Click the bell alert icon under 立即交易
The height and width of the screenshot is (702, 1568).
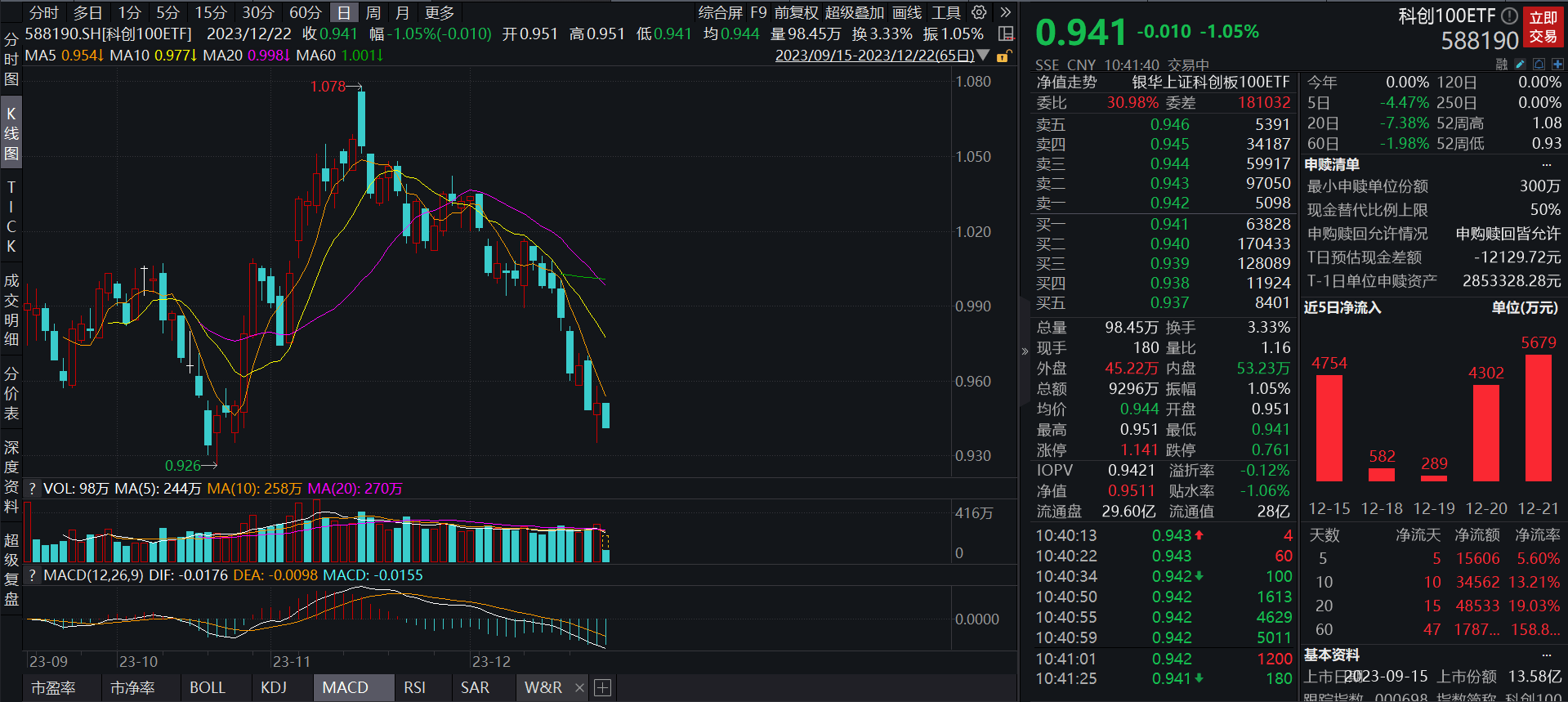[1539, 65]
